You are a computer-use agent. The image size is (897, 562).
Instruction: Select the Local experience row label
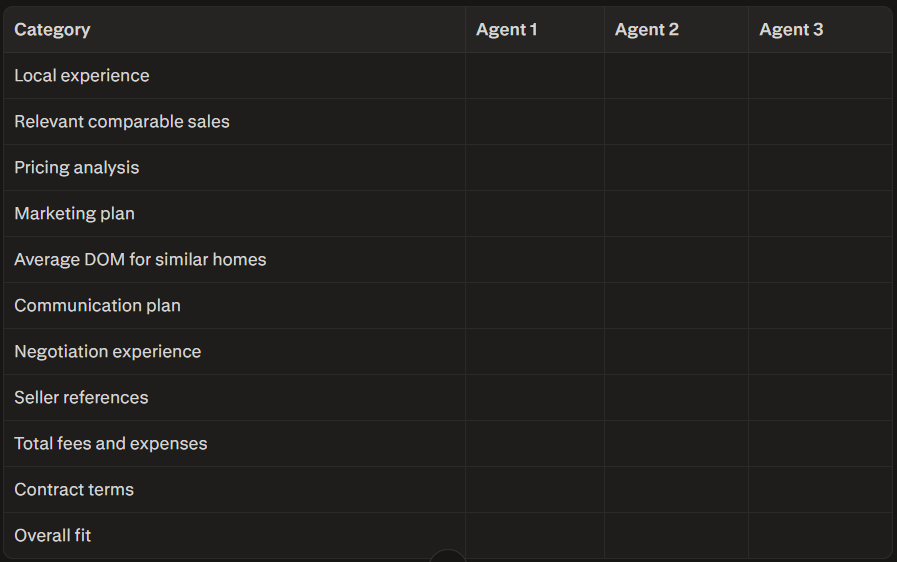coord(82,76)
